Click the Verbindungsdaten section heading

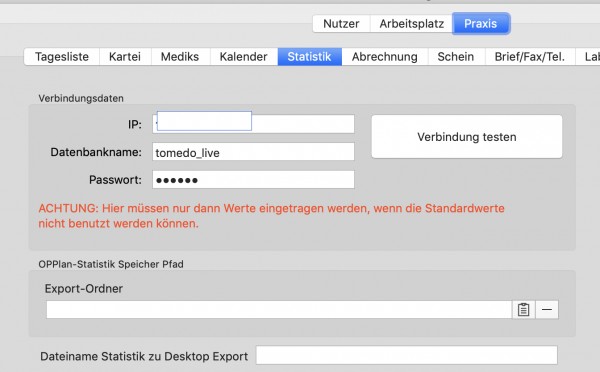click(x=81, y=98)
